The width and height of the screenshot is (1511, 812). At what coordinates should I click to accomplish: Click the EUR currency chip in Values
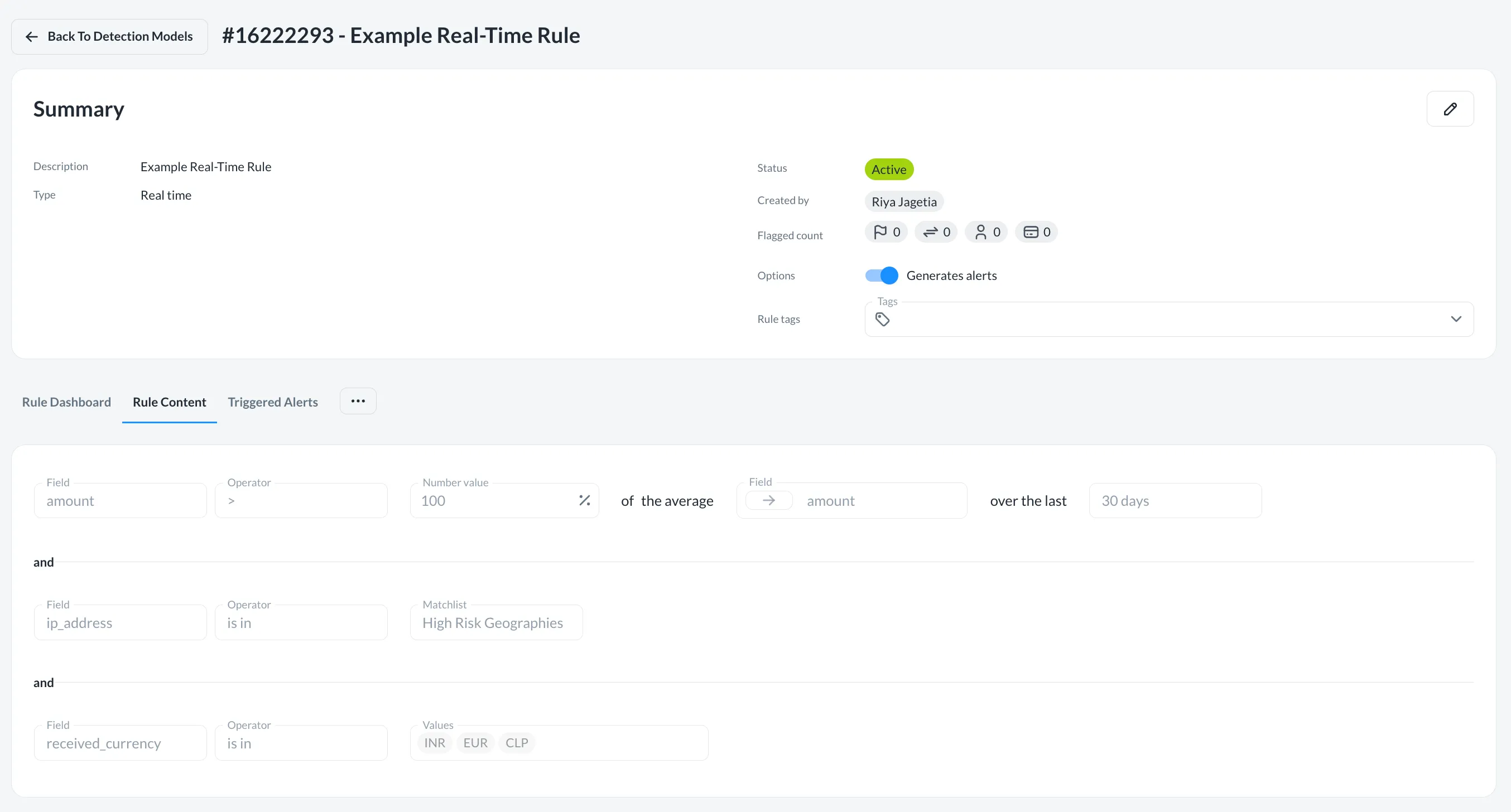point(475,743)
